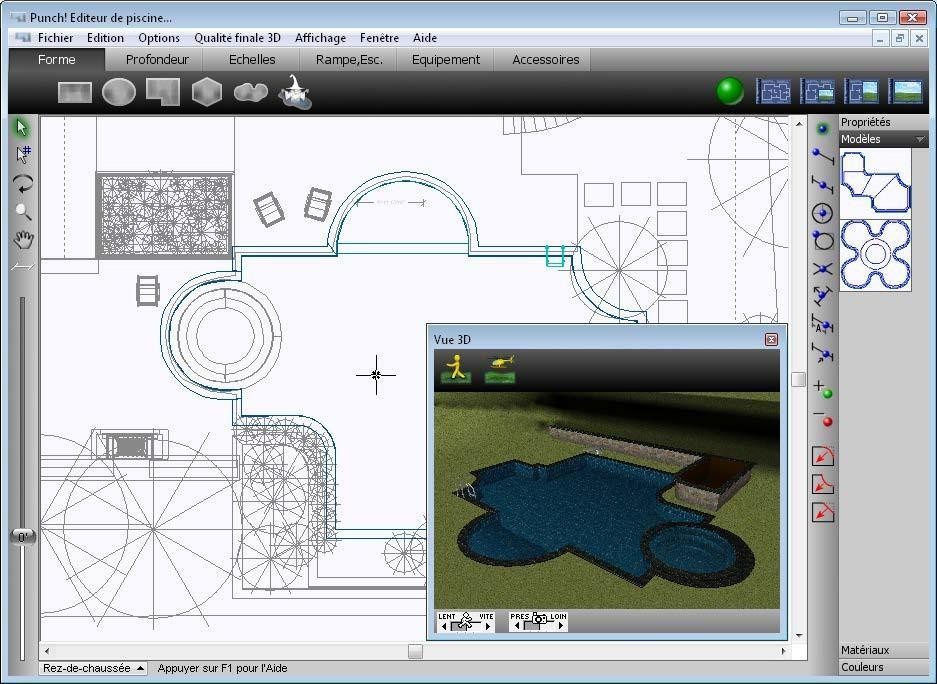
Task: Add a point with plus green ball
Action: [x=823, y=390]
